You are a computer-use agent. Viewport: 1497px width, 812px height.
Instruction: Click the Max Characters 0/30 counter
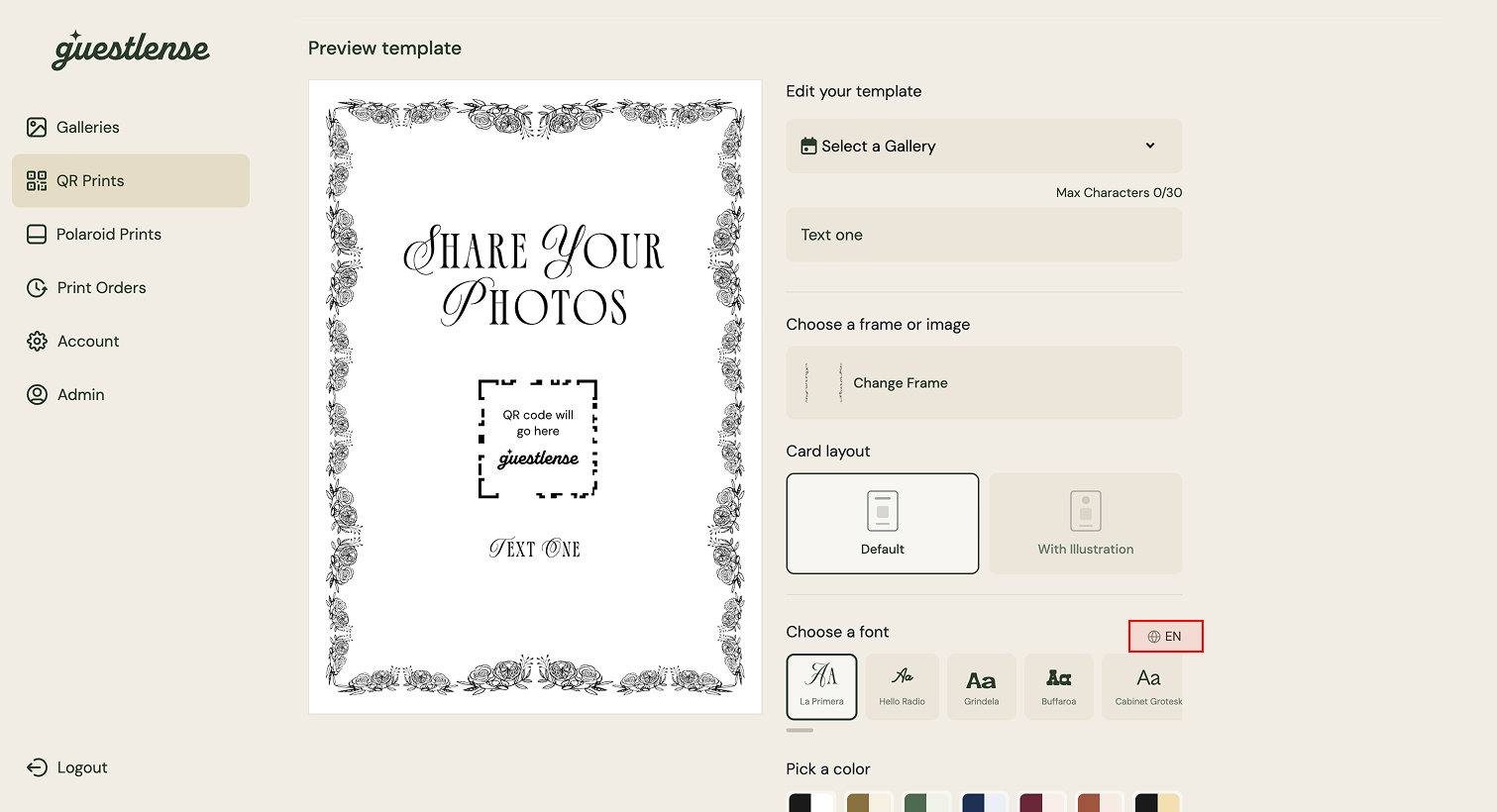pyautogui.click(x=1119, y=192)
